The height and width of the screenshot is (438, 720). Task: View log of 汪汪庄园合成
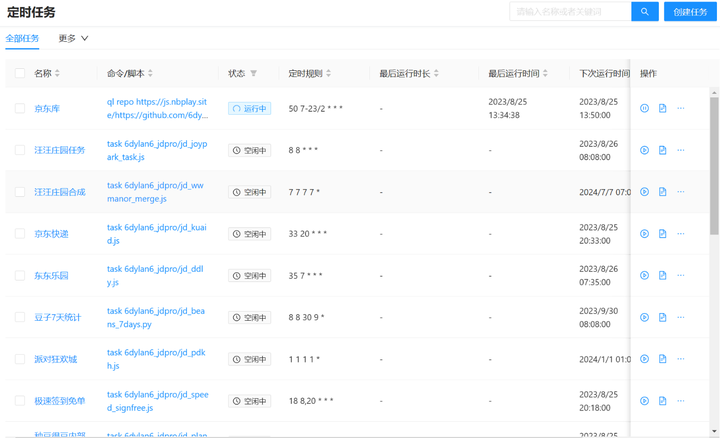click(662, 192)
